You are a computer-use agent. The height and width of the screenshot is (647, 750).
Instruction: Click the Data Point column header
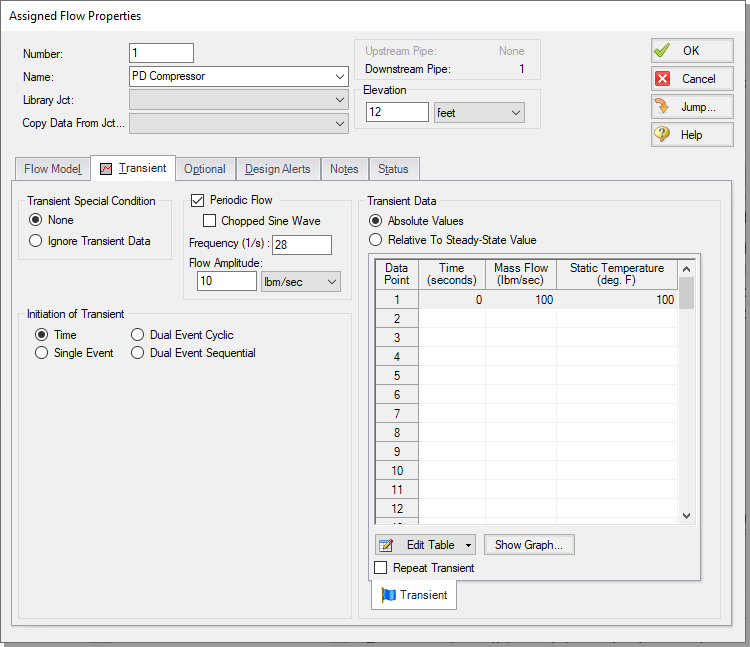pyautogui.click(x=397, y=274)
